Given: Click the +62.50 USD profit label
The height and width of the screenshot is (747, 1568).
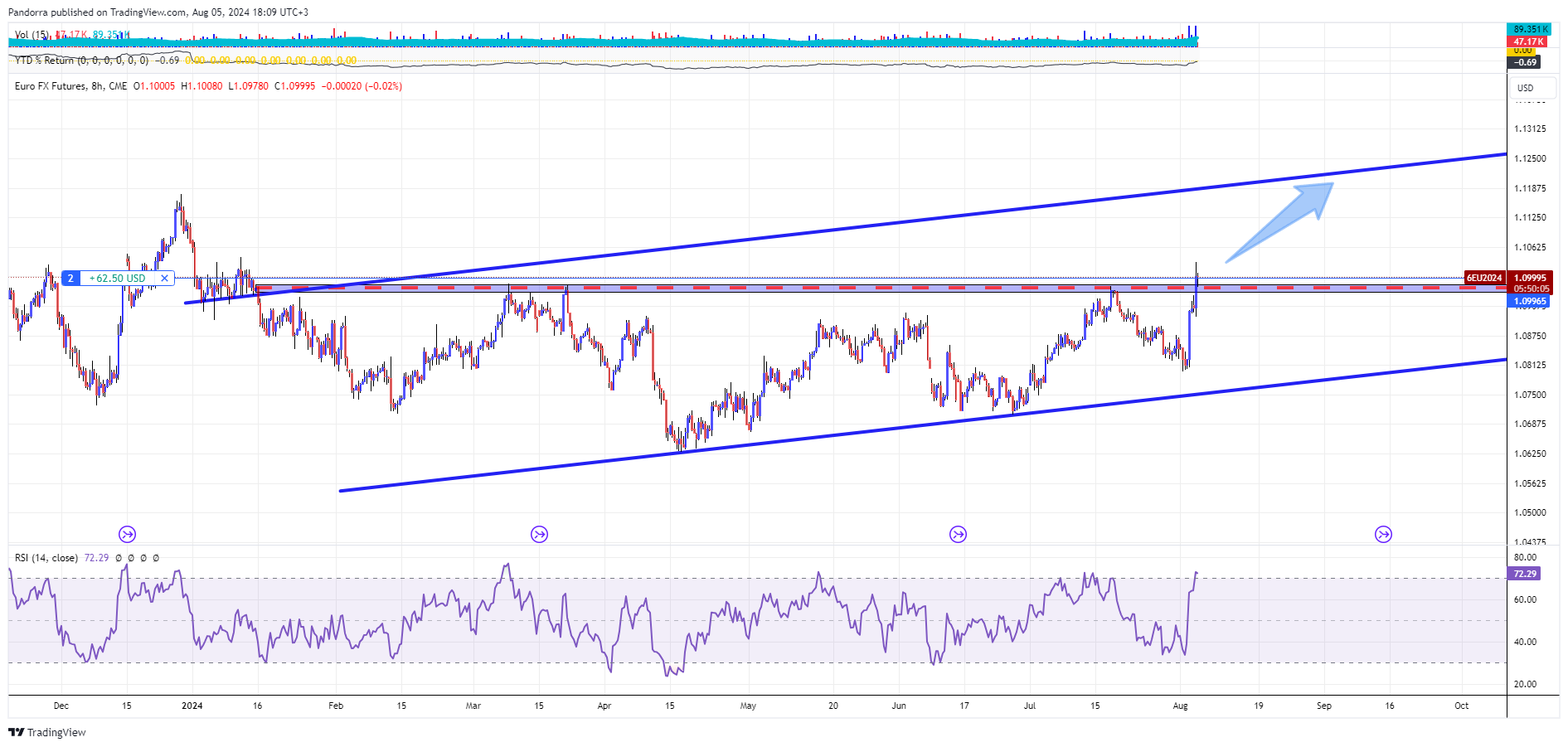Looking at the screenshot, I should click(118, 279).
